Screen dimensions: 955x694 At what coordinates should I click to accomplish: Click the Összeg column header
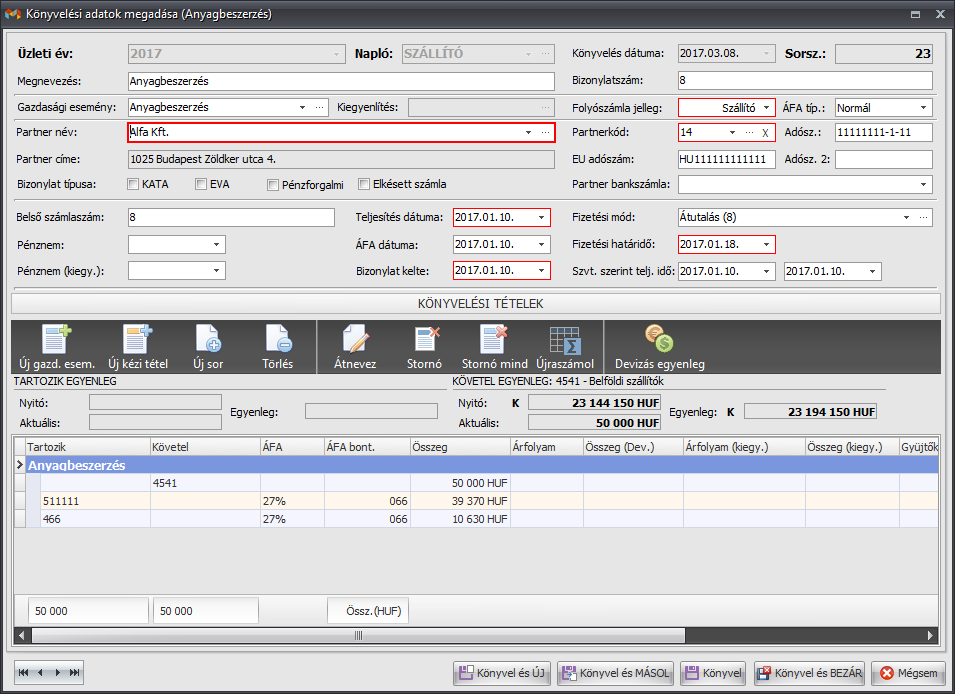pyautogui.click(x=459, y=447)
